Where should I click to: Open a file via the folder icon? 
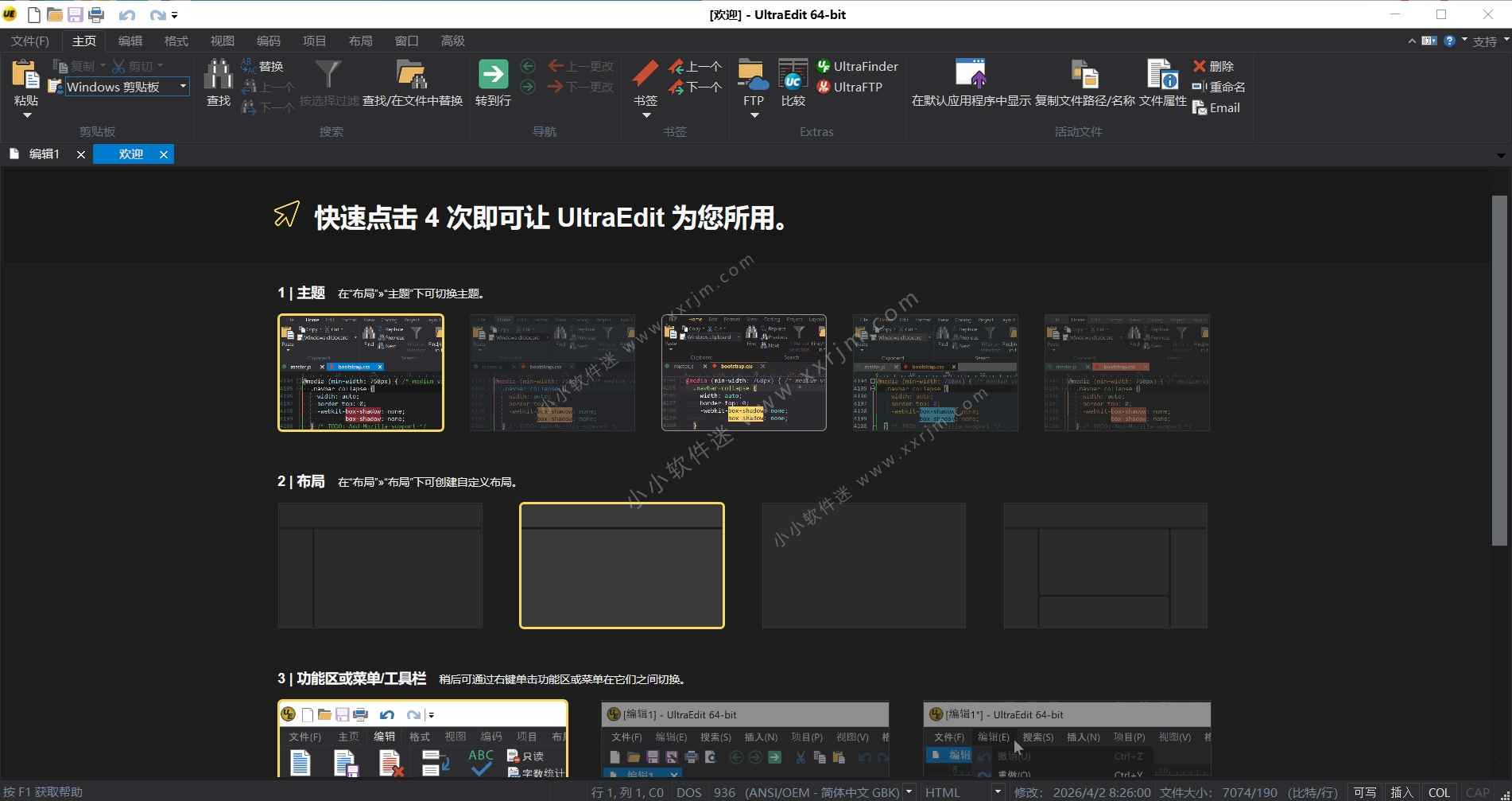coord(55,14)
